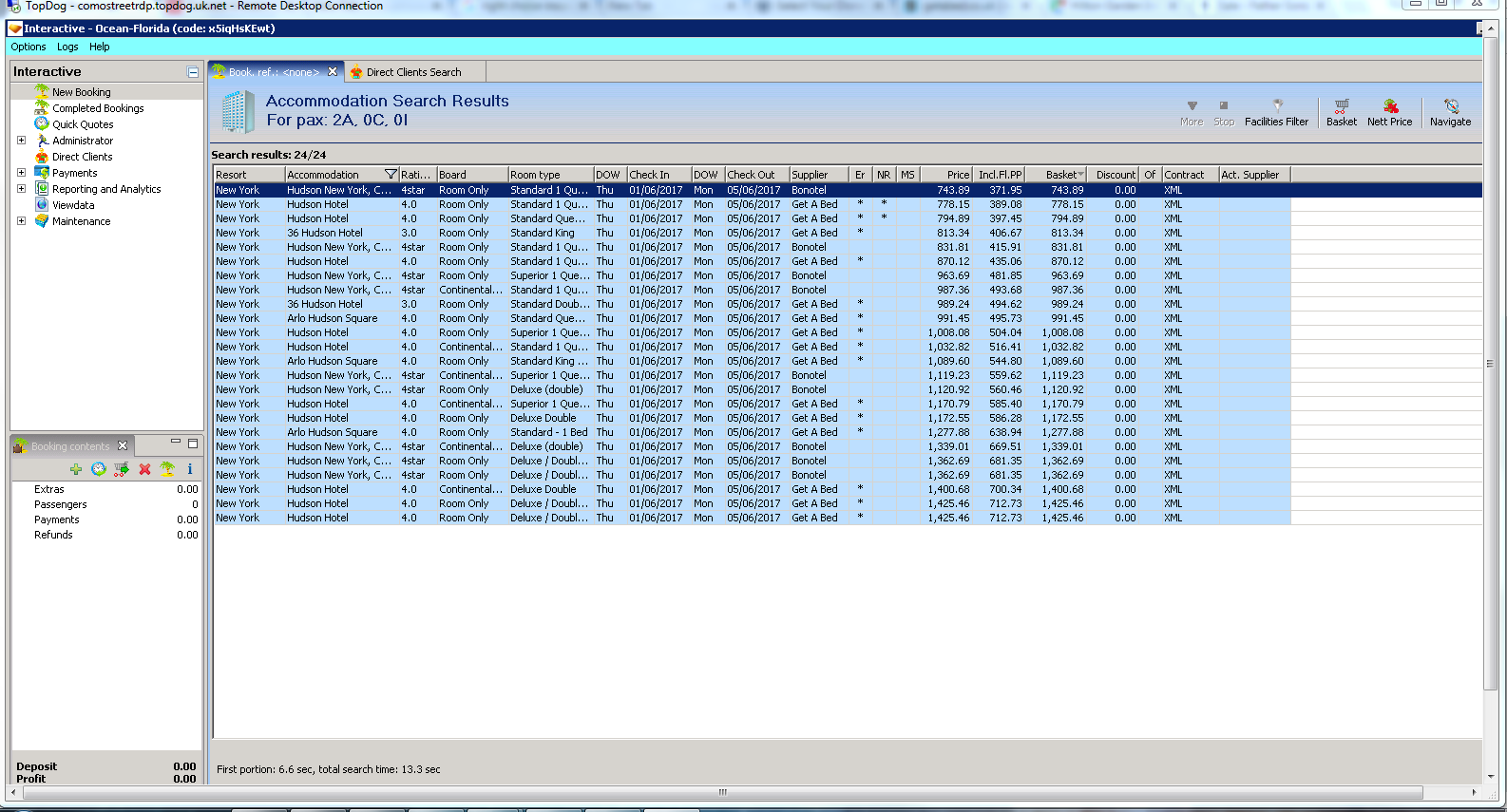Select the result row priced 989.24
The image size is (1507, 812).
tap(753, 304)
